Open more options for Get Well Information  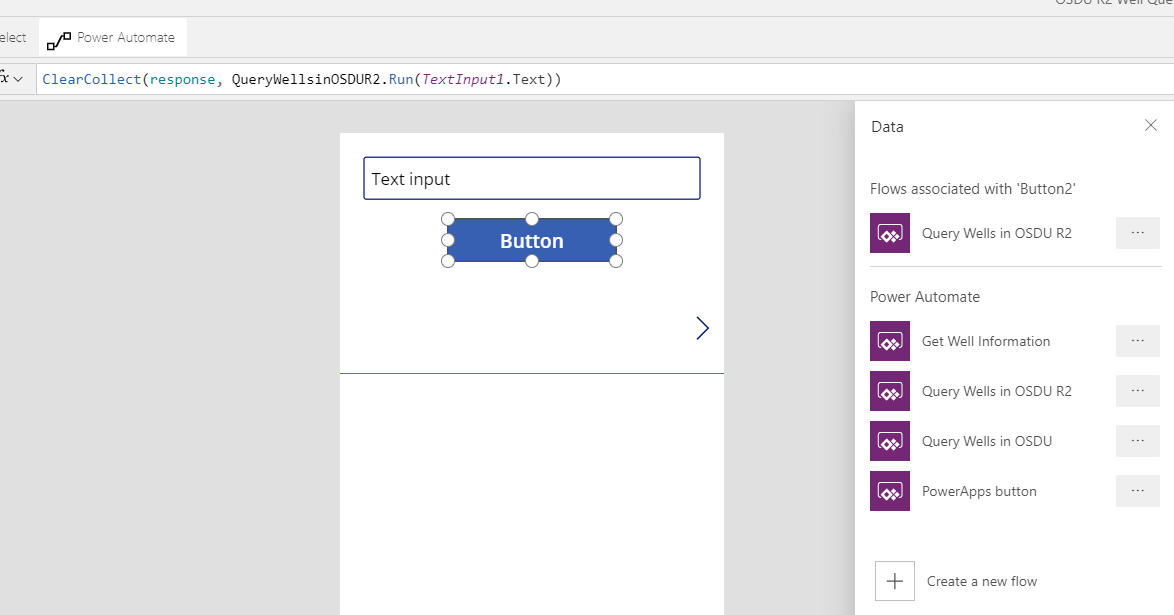(1137, 341)
